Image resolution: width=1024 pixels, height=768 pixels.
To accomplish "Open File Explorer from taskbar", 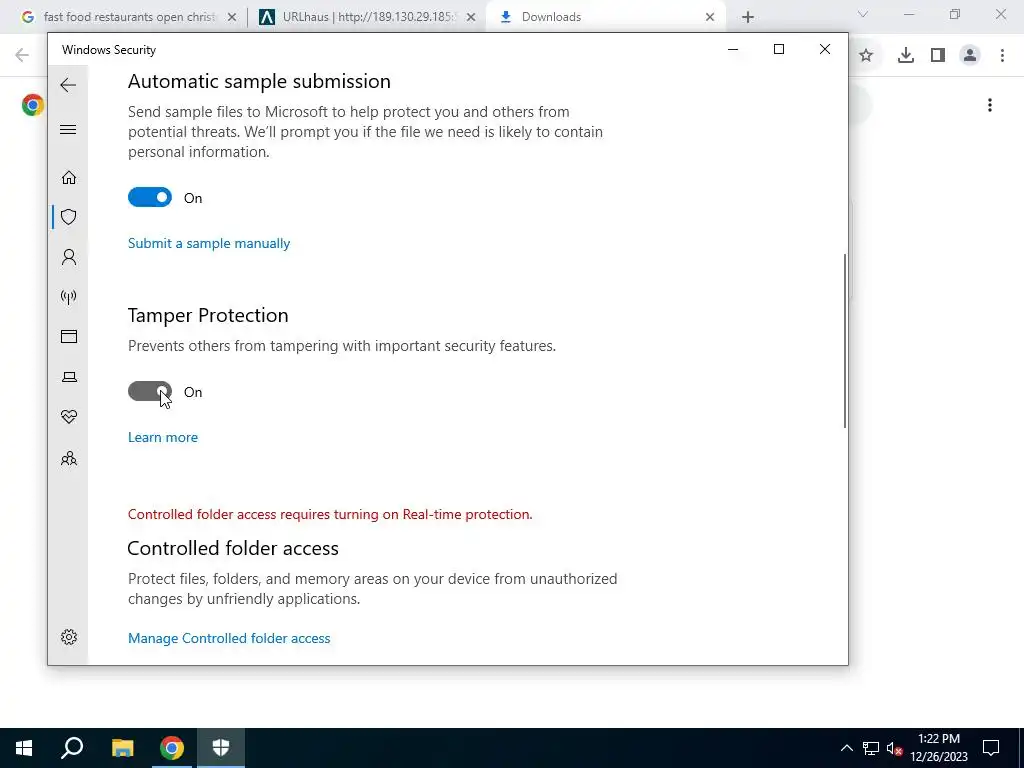I will (122, 748).
